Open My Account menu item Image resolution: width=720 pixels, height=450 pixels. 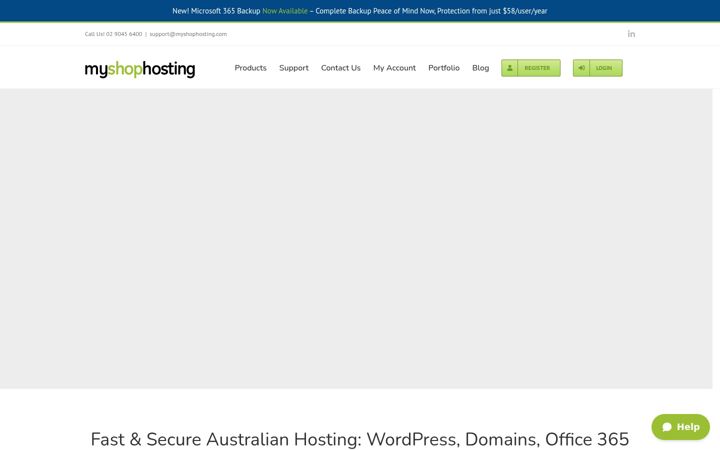[394, 68]
